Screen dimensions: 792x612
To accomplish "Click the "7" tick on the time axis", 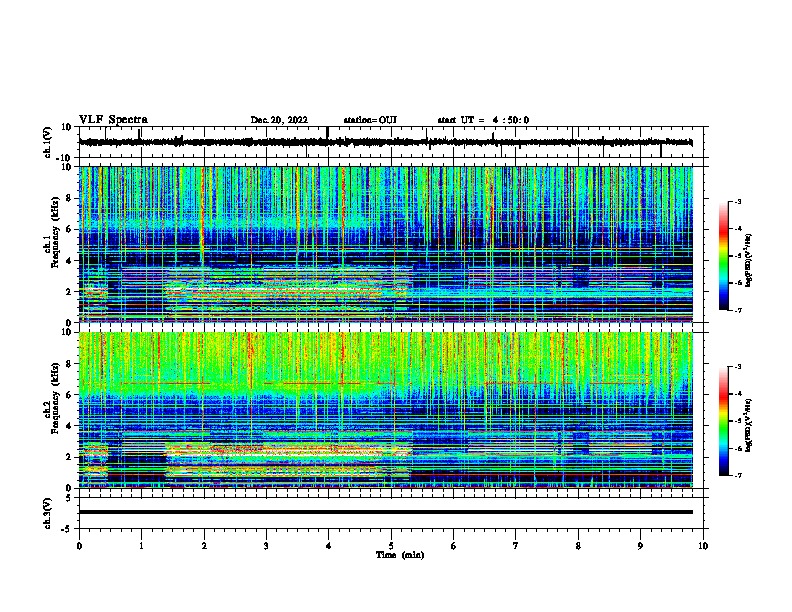I will coord(516,546).
